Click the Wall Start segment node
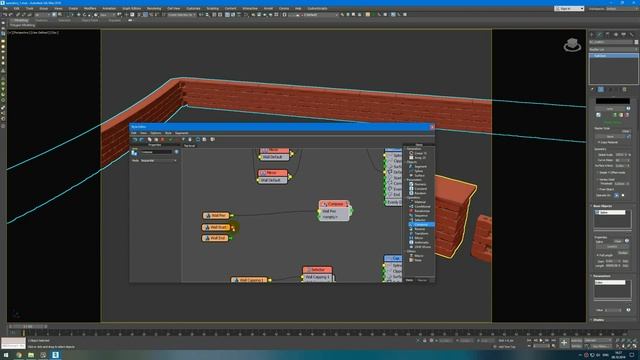640x360 pixels. [x=216, y=227]
